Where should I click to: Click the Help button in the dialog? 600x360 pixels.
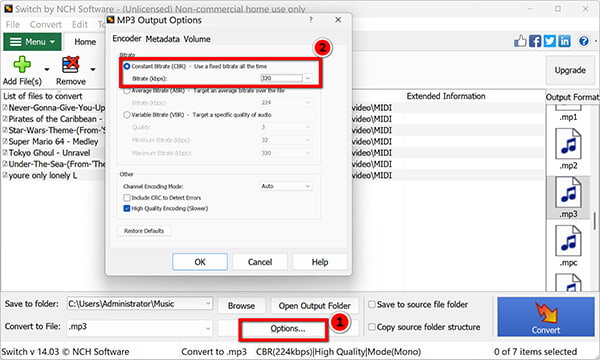point(320,262)
